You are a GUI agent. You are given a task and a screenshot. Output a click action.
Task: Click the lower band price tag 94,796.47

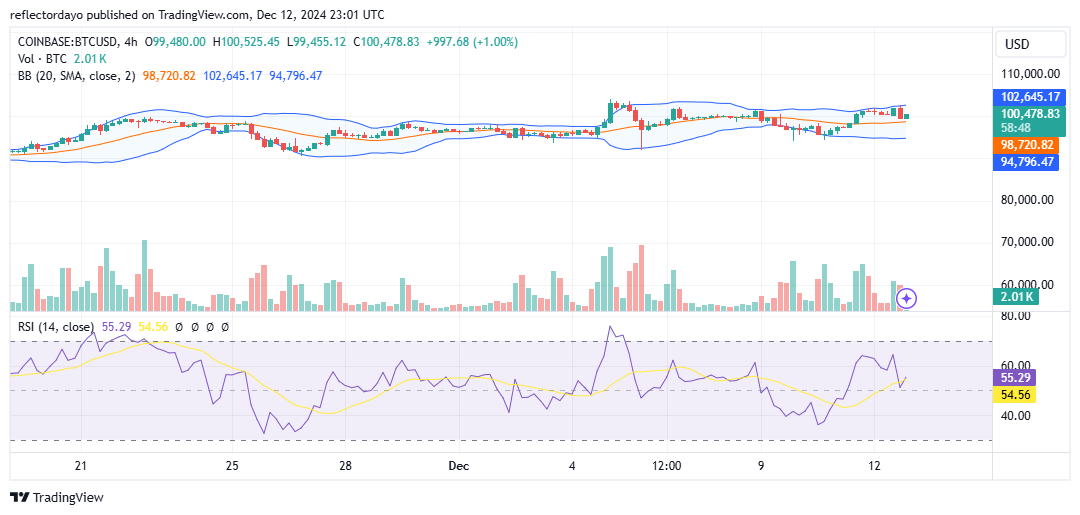click(1024, 163)
